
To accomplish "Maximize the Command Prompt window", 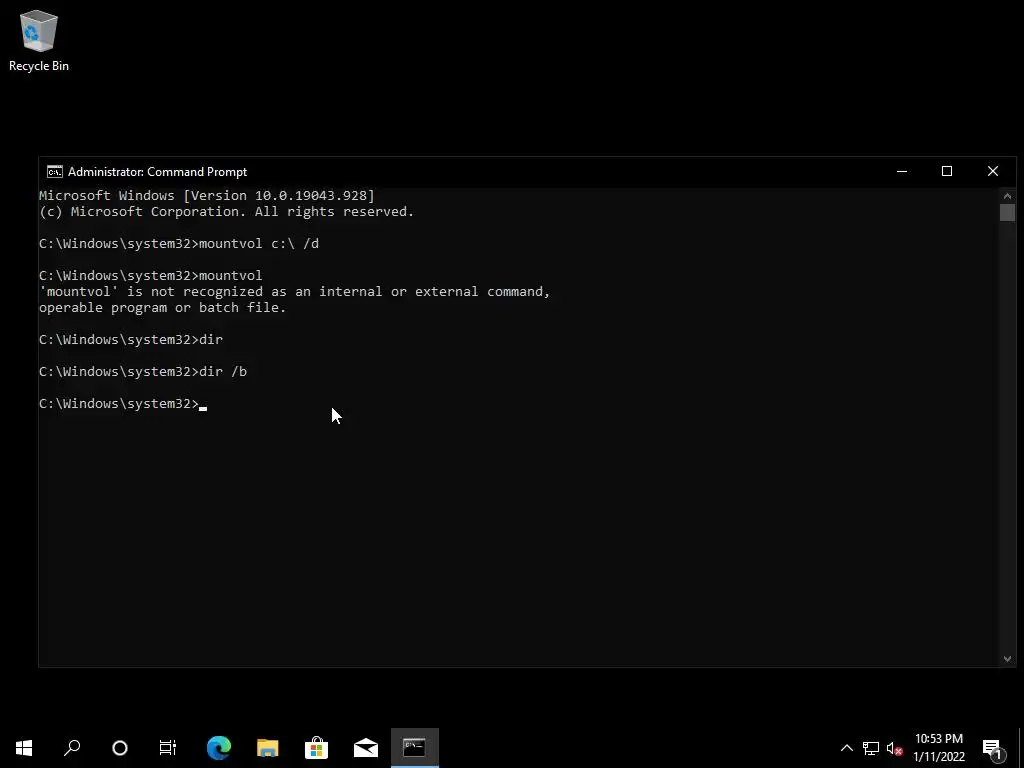I will [947, 172].
